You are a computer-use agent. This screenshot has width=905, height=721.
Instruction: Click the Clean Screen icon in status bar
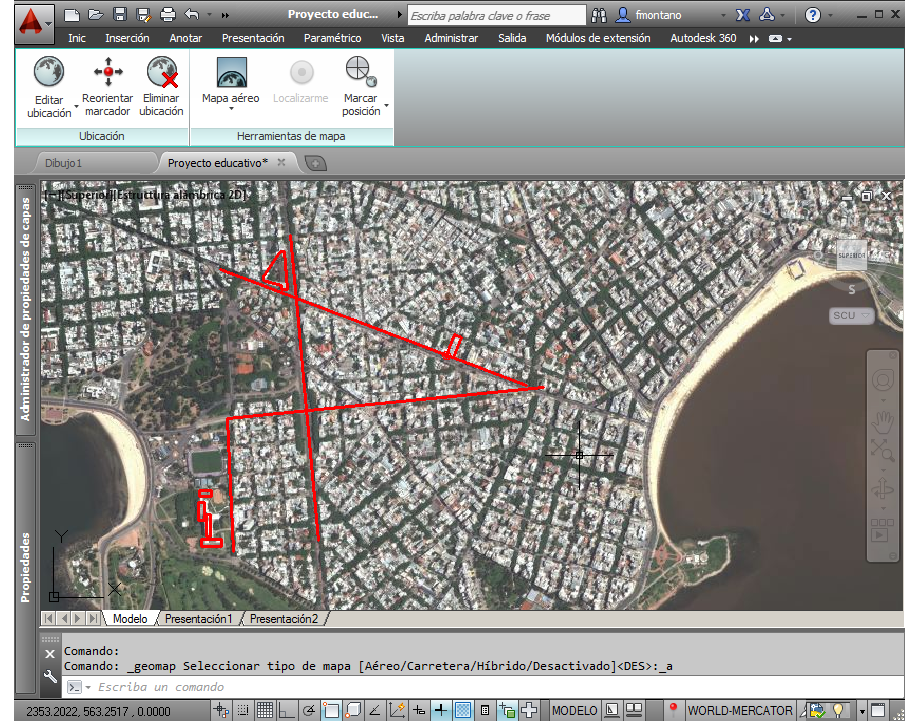(x=878, y=710)
